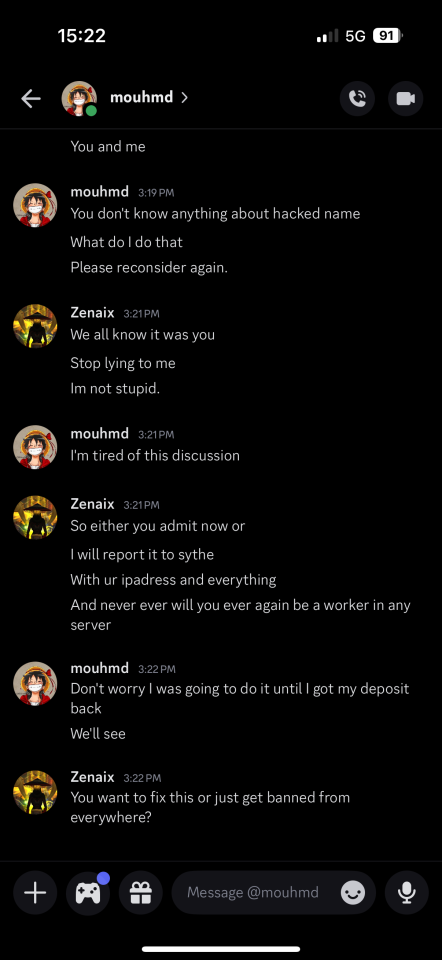The image size is (442, 960).
Task: Select message 'I will report it to sythe'
Action: click(x=142, y=555)
